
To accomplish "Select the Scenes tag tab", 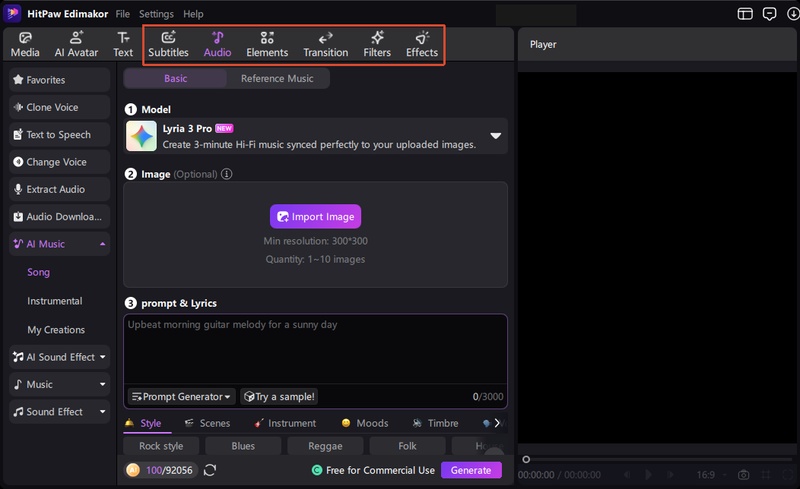I will pyautogui.click(x=207, y=423).
